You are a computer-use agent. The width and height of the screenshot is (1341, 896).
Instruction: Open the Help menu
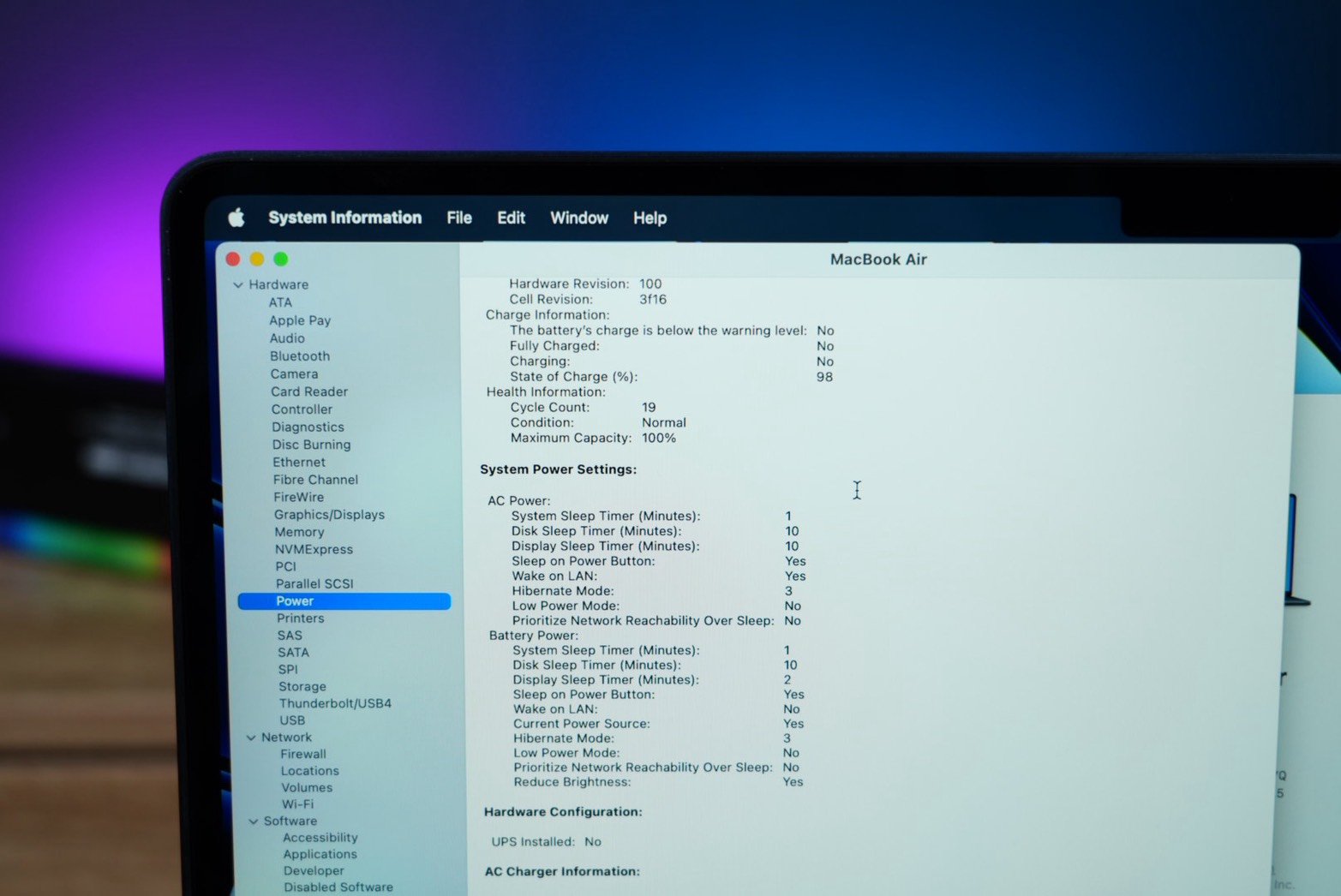click(650, 218)
